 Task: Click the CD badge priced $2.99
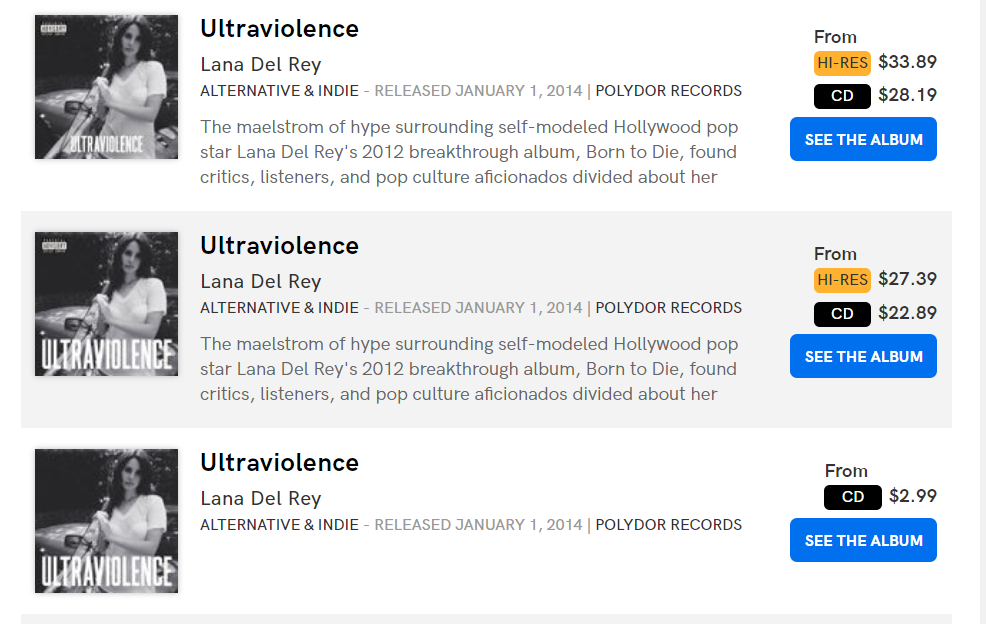853,497
